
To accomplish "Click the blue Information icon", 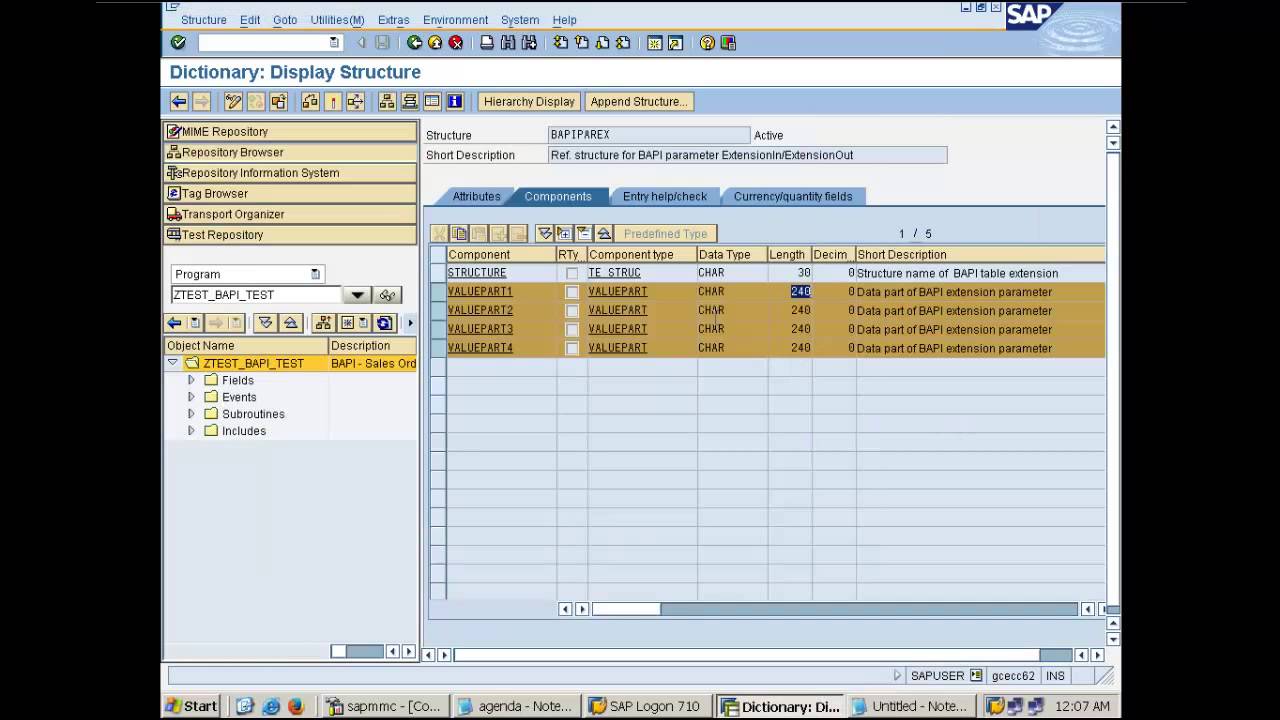I will 455,101.
